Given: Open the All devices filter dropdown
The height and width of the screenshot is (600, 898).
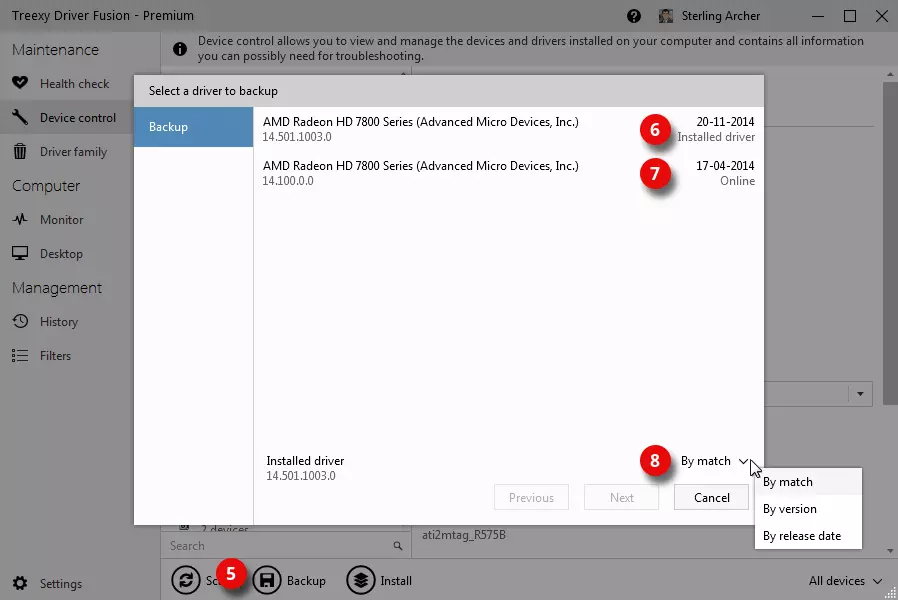Looking at the screenshot, I should pos(845,581).
